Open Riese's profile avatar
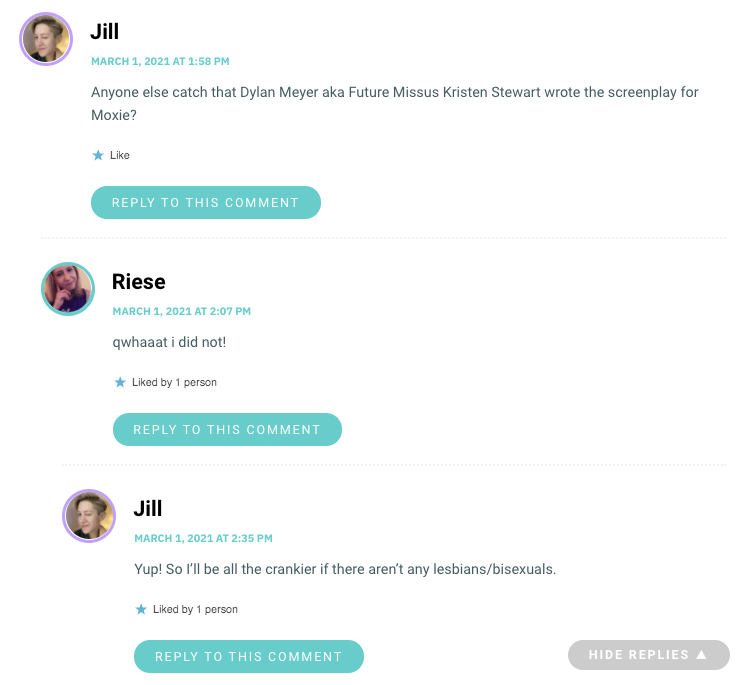This screenshot has width=747, height=685. click(x=68, y=289)
